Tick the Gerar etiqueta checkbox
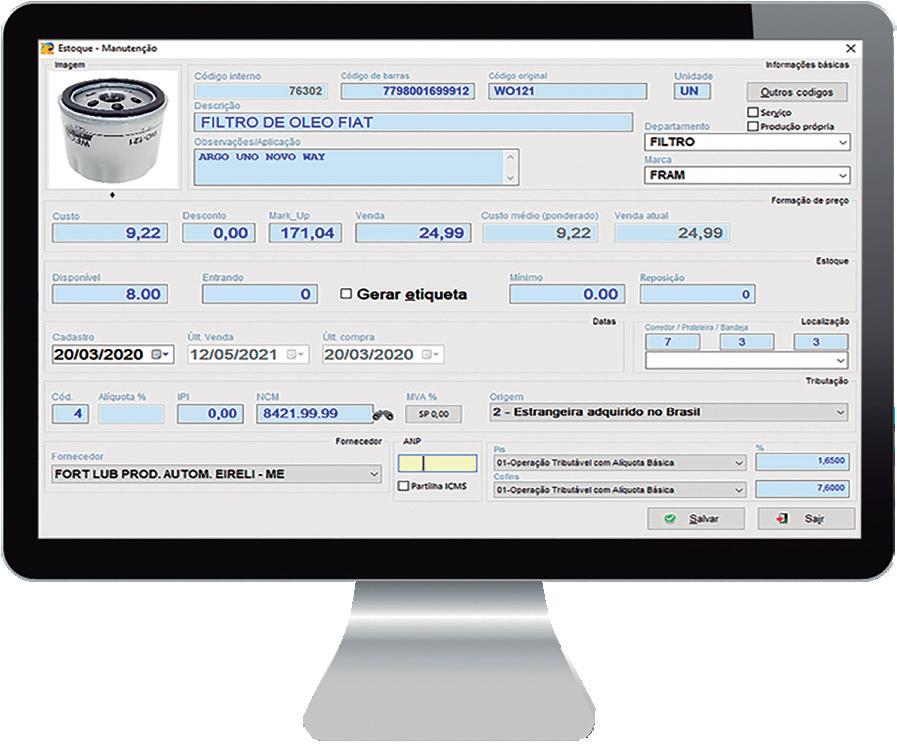 [x=346, y=293]
